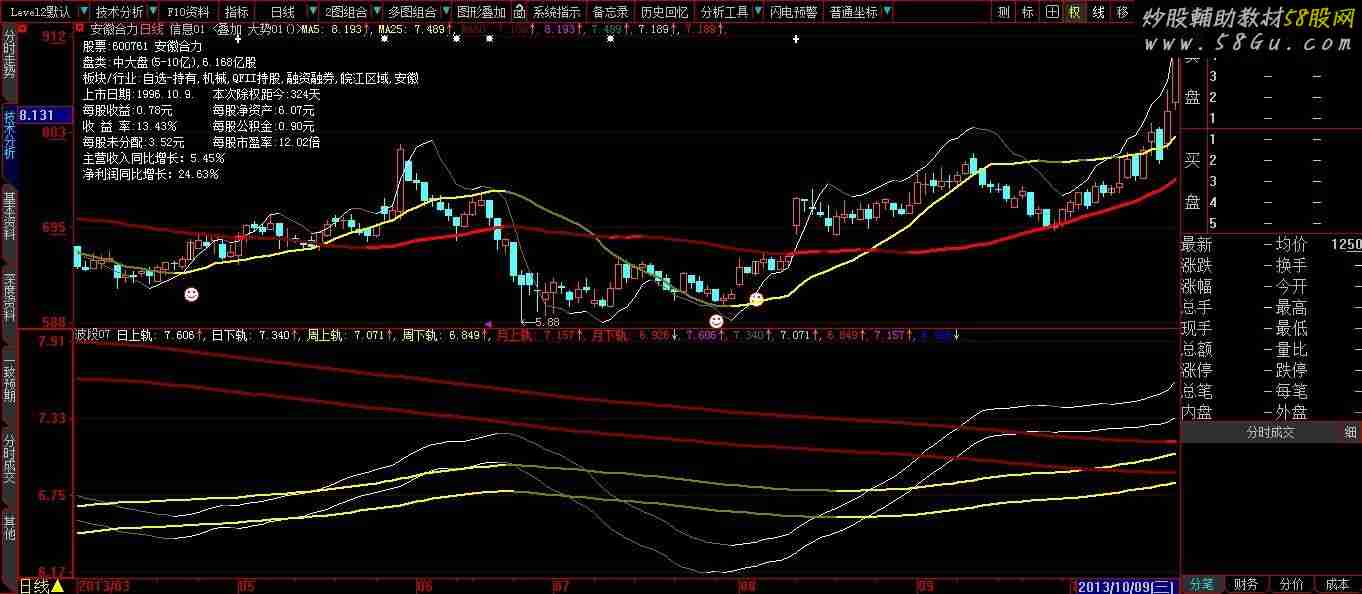Select the 日线 period button in toolbar

(283, 12)
